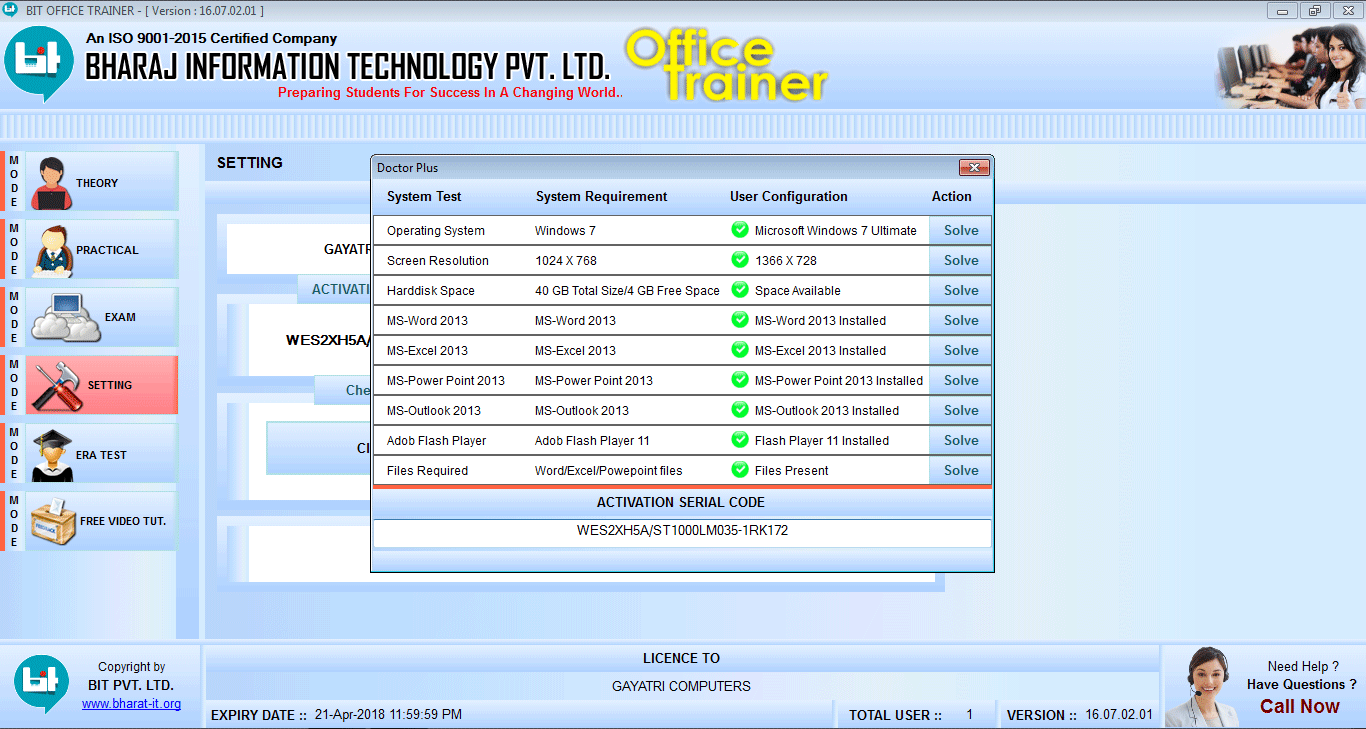Click the support agent headset image
This screenshot has height=729, width=1366.
point(1202,687)
